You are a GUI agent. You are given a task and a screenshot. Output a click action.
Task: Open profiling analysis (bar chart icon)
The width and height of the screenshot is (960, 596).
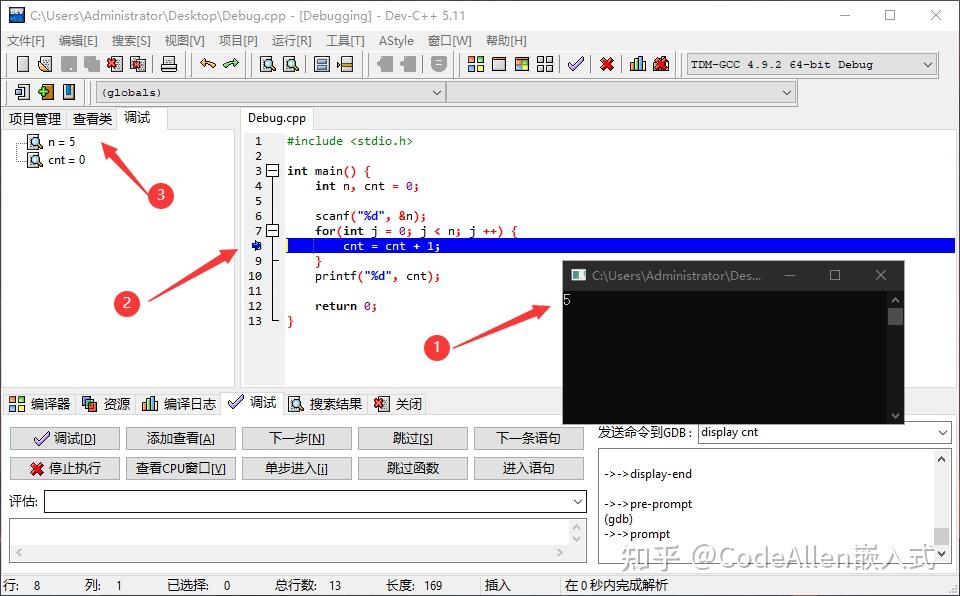[x=637, y=64]
